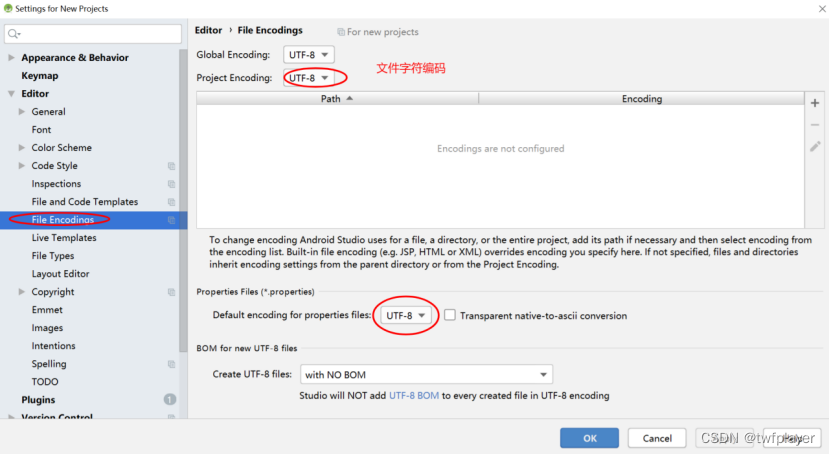Click project icon beside File and Code Templates
830x455 pixels.
tap(172, 202)
